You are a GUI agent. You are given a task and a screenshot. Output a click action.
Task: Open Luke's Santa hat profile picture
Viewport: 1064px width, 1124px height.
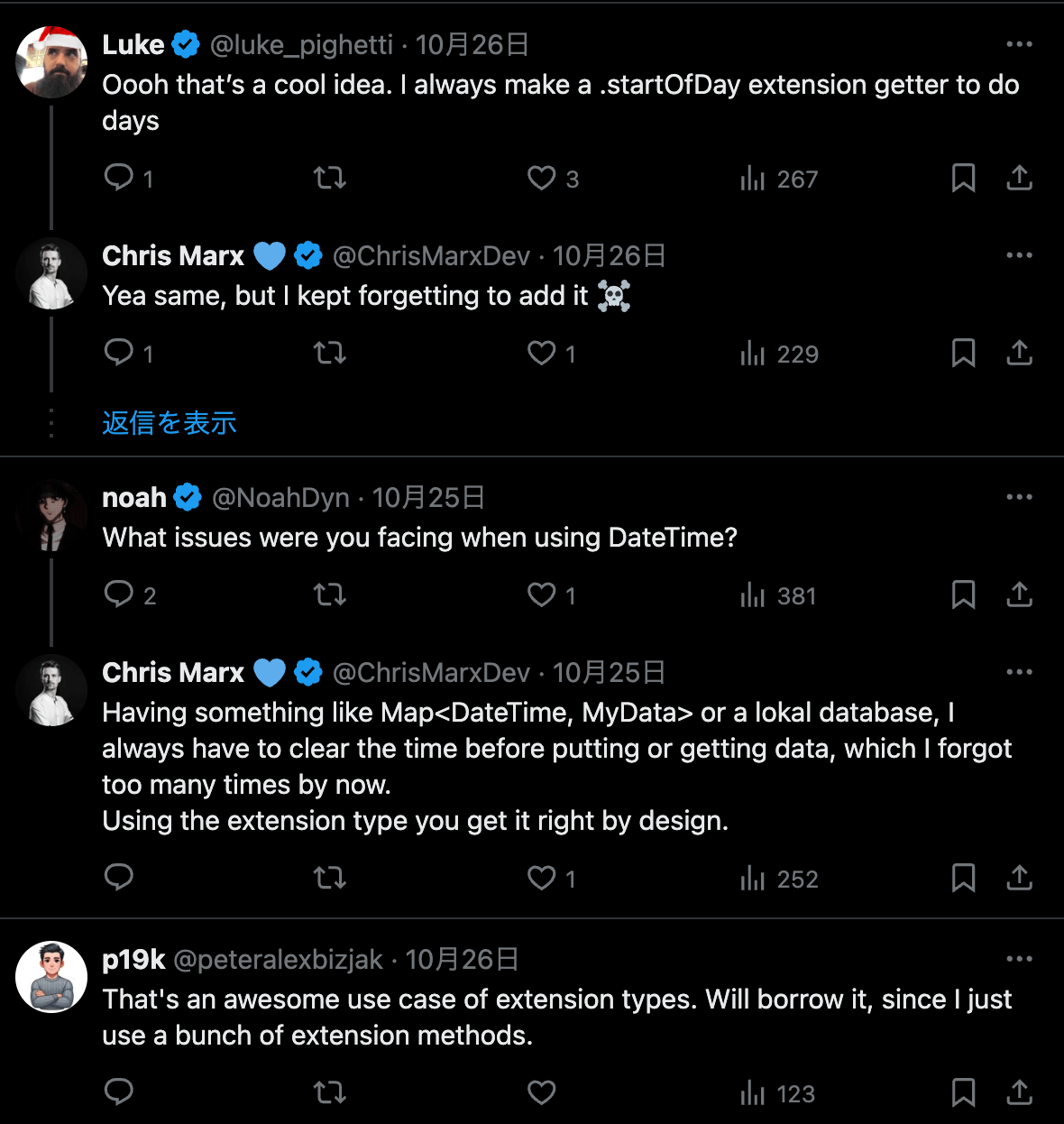pyautogui.click(x=51, y=62)
